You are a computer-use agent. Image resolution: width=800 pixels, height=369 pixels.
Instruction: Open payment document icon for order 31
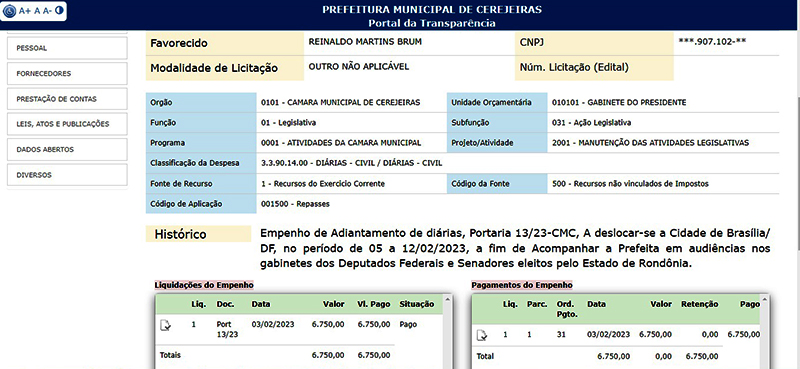pyautogui.click(x=482, y=335)
